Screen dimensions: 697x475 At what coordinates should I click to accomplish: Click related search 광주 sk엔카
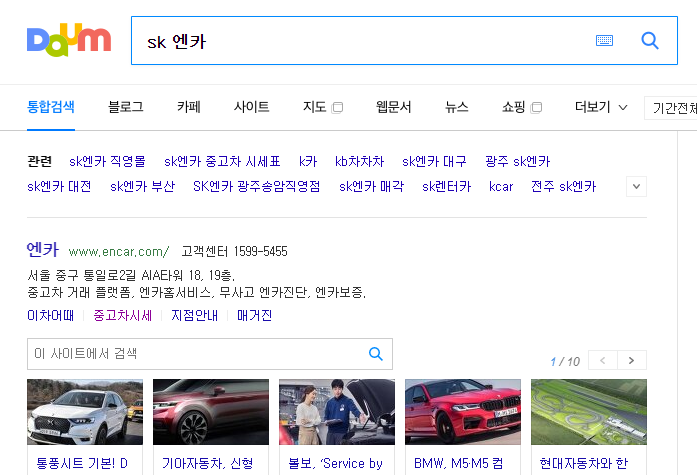tap(518, 161)
